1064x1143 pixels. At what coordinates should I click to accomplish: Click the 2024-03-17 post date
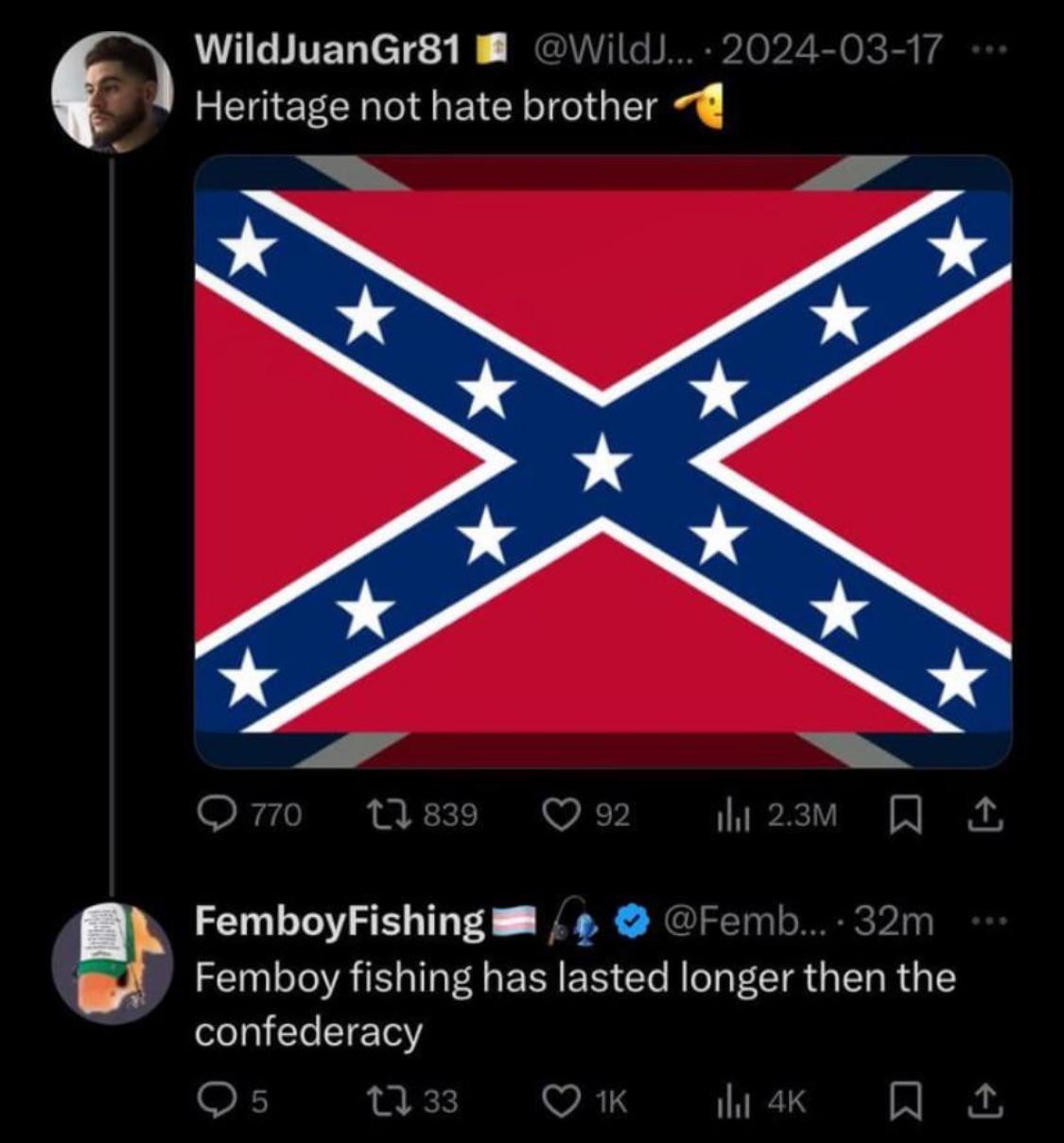click(x=831, y=50)
